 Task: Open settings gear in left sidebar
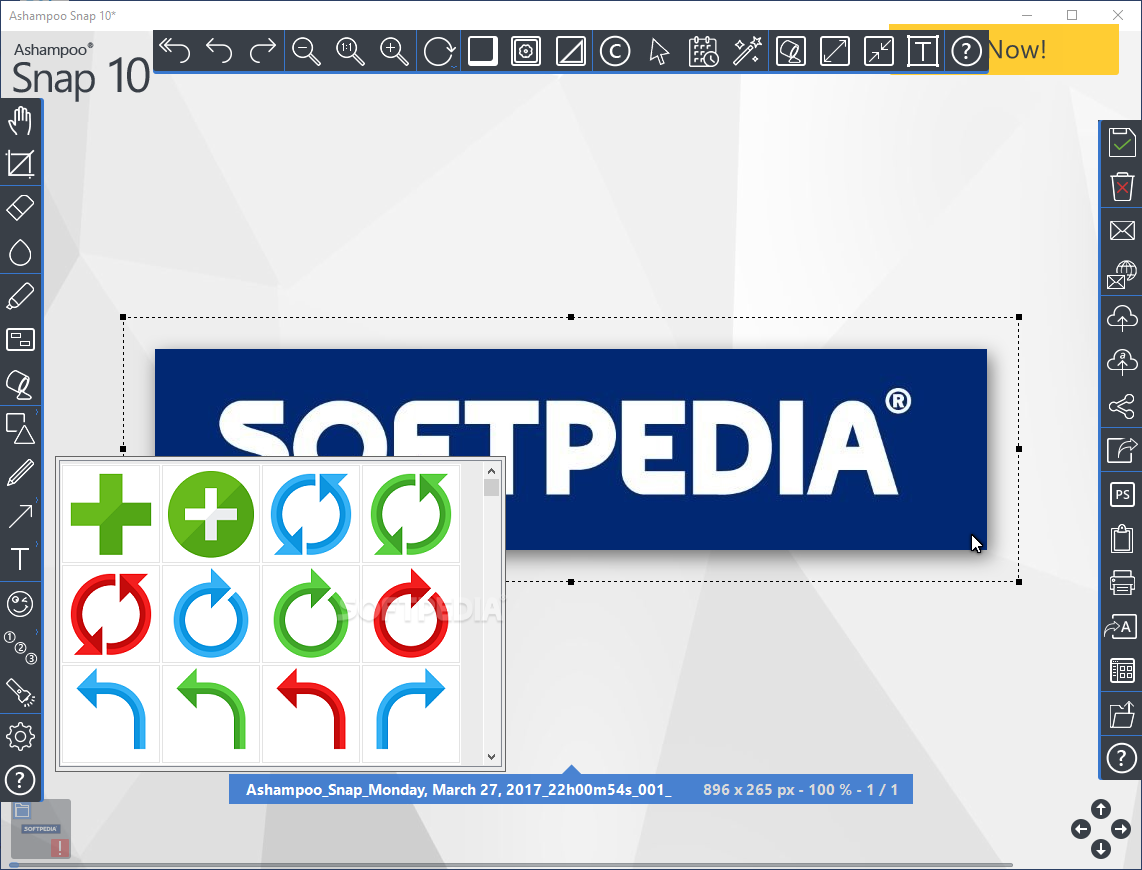pyautogui.click(x=20, y=736)
